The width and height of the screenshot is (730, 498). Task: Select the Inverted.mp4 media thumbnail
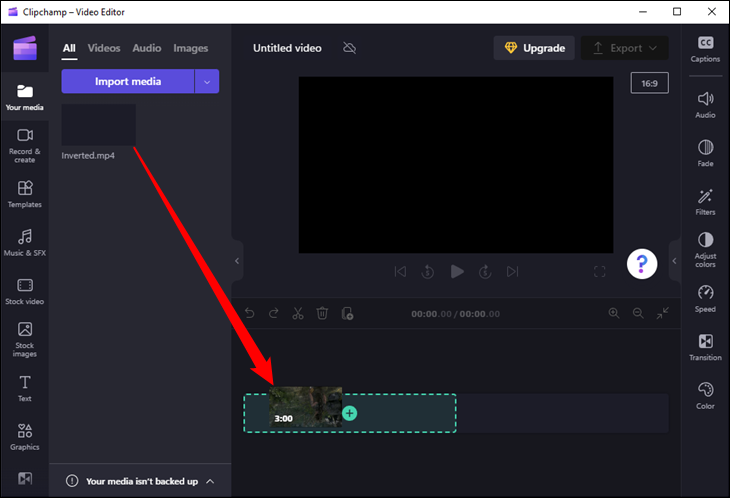coord(98,125)
